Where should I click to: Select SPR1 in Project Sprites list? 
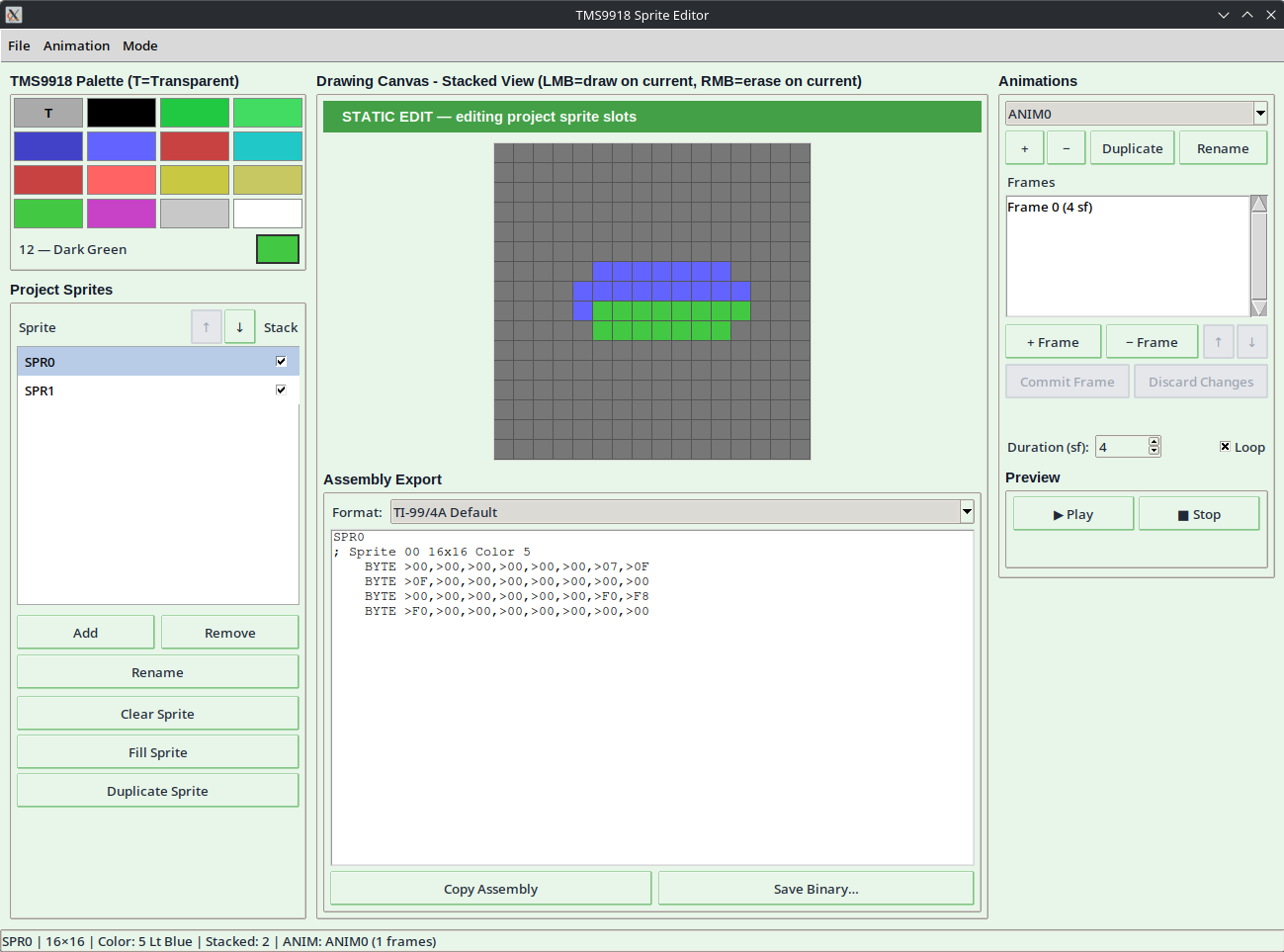pos(158,390)
